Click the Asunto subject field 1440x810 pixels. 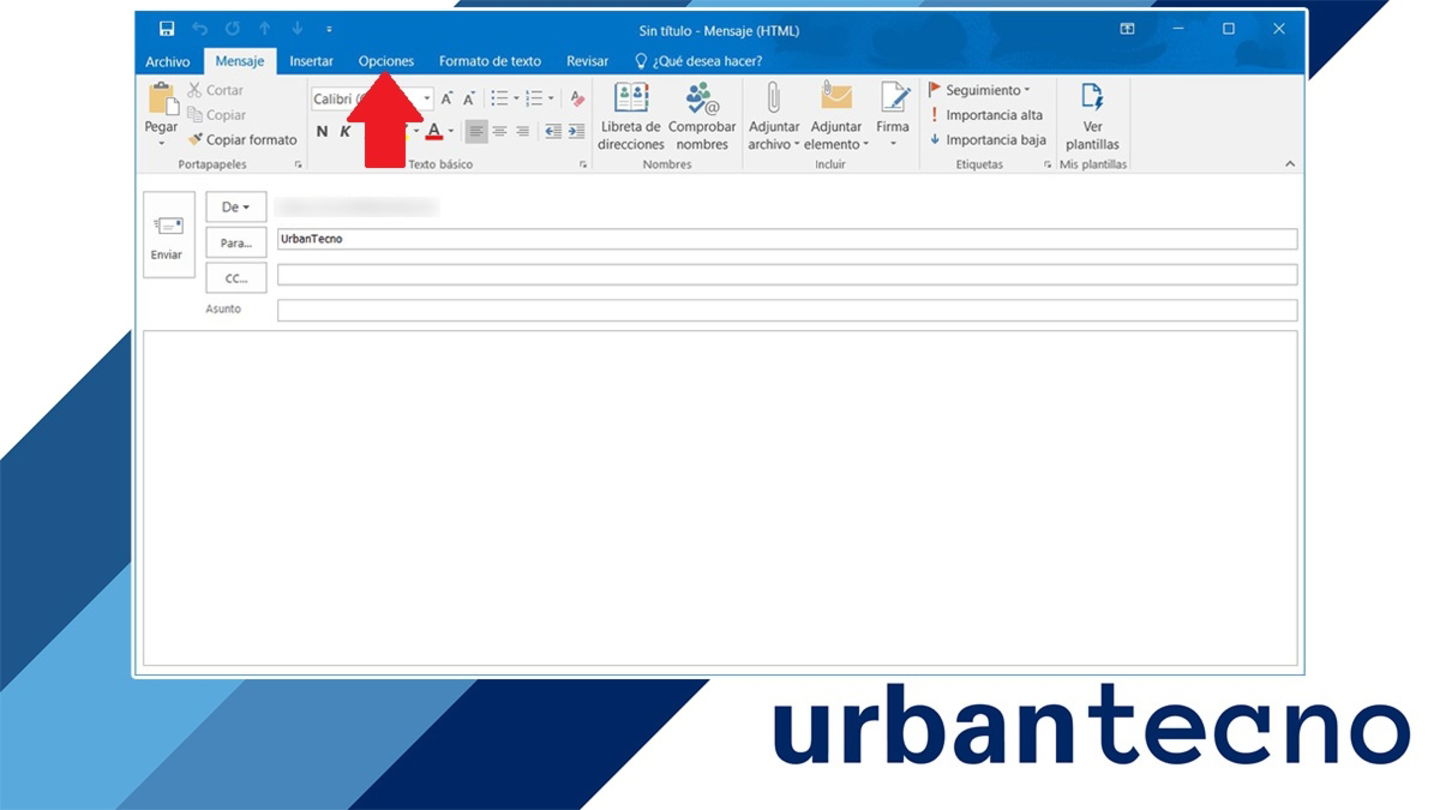[x=787, y=310]
